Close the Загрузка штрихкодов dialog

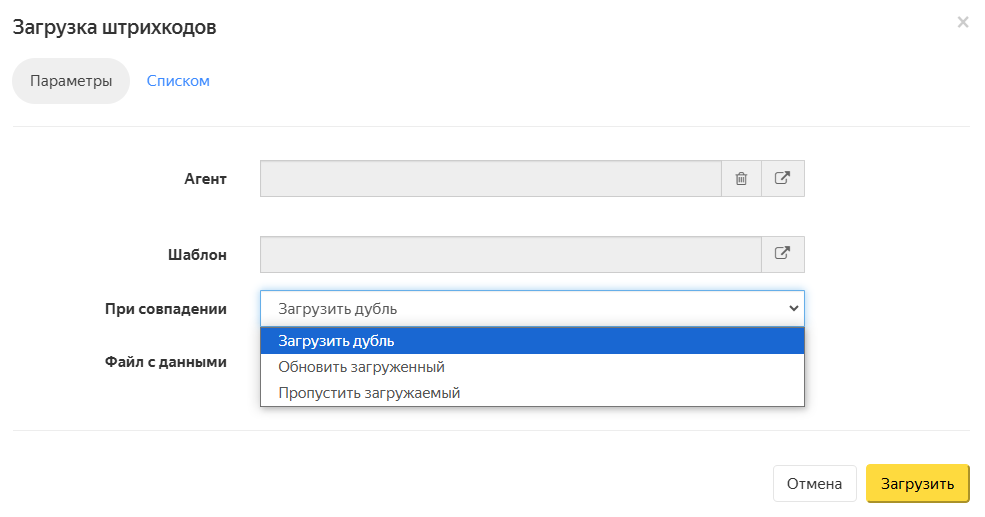point(963,22)
